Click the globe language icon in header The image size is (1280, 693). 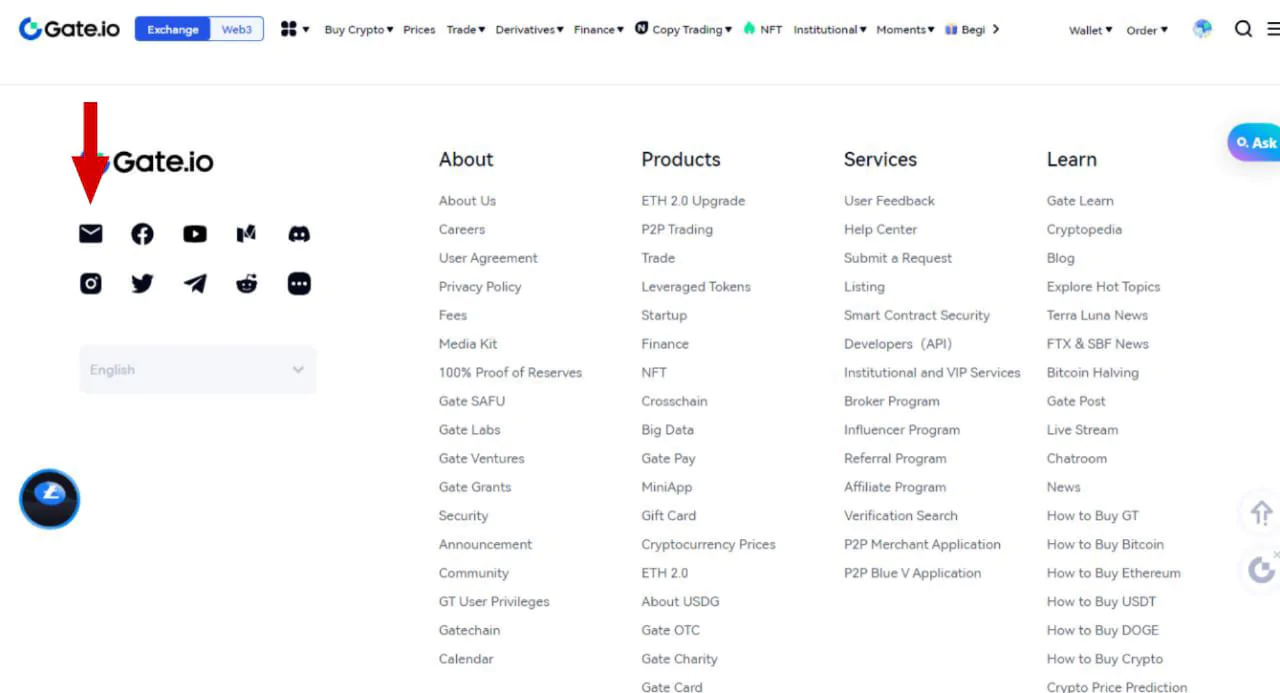coord(1203,29)
